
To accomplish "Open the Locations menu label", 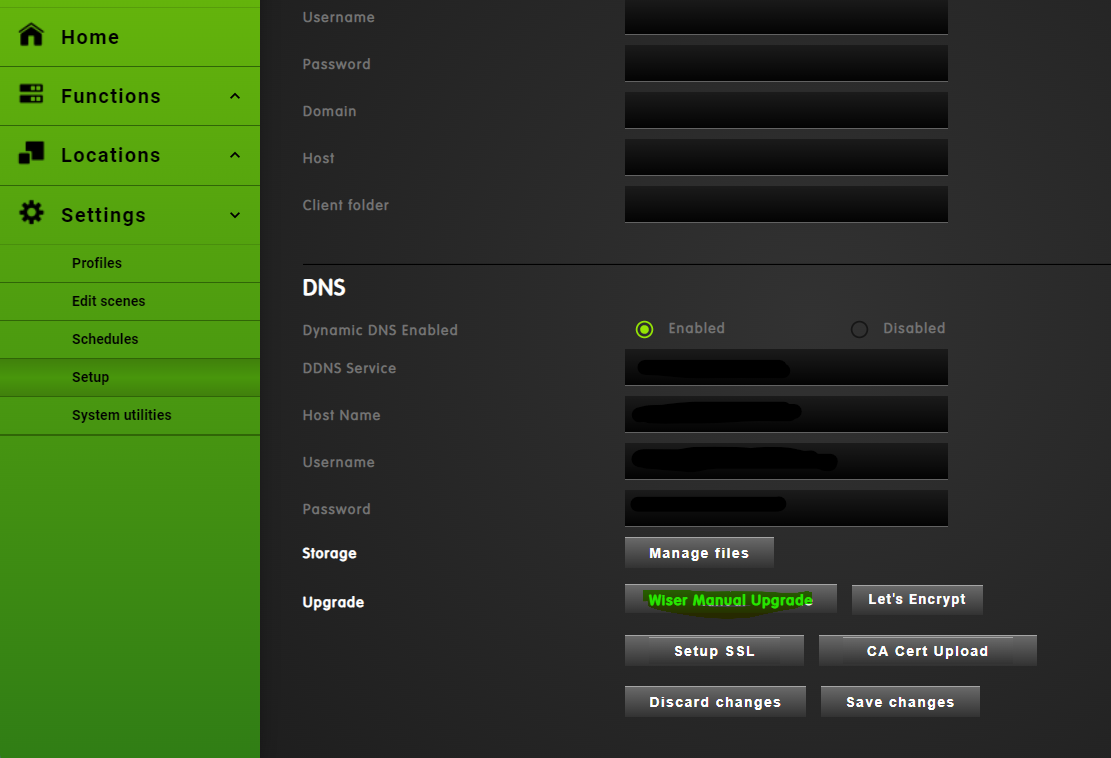I will [x=111, y=155].
